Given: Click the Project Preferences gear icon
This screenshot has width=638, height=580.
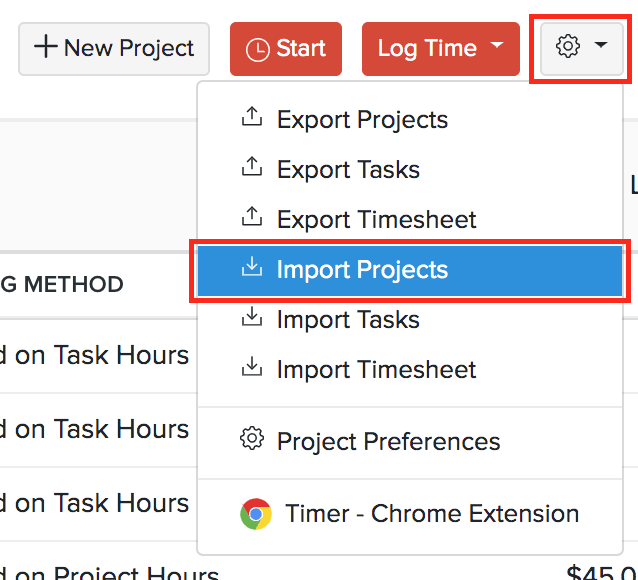Looking at the screenshot, I should click(x=252, y=439).
